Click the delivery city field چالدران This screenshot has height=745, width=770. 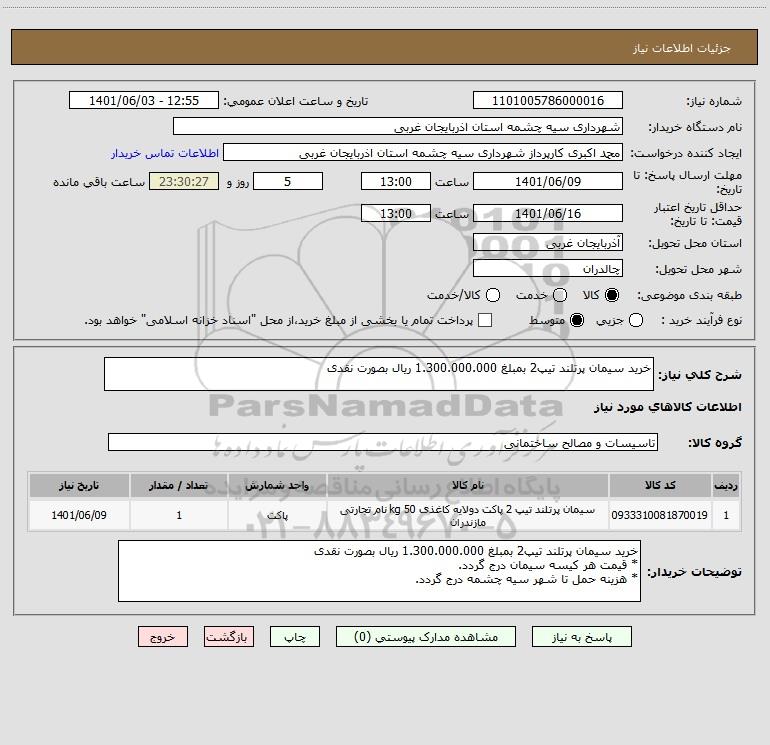pyautogui.click(x=548, y=269)
